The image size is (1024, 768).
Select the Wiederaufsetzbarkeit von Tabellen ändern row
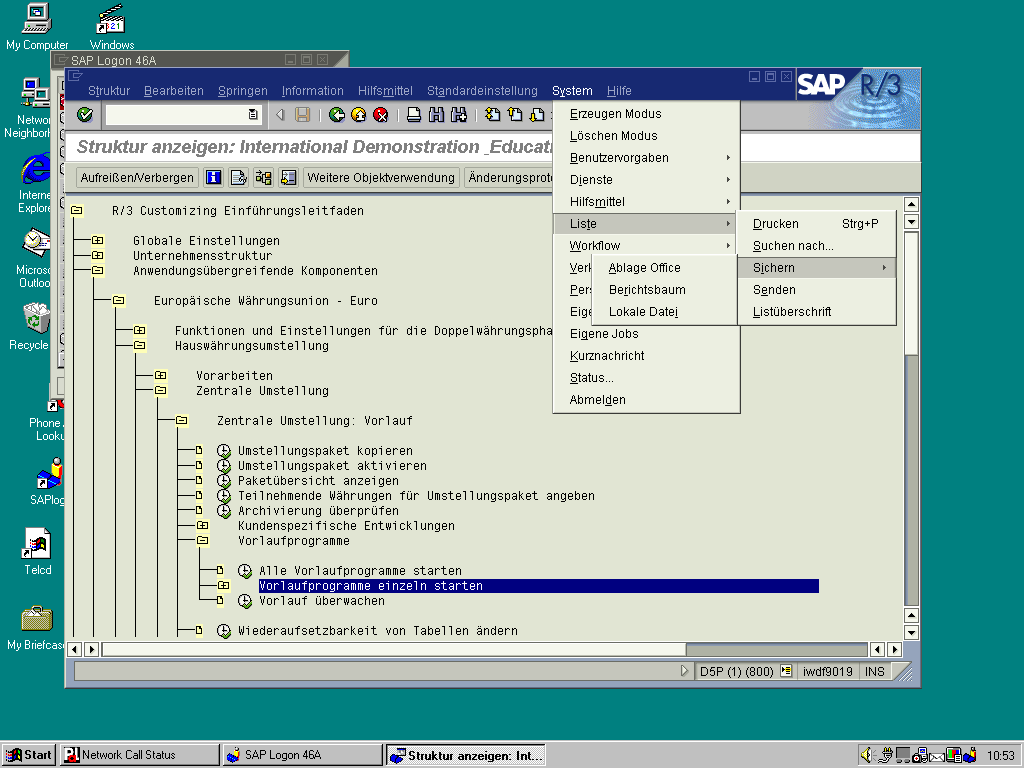point(377,631)
